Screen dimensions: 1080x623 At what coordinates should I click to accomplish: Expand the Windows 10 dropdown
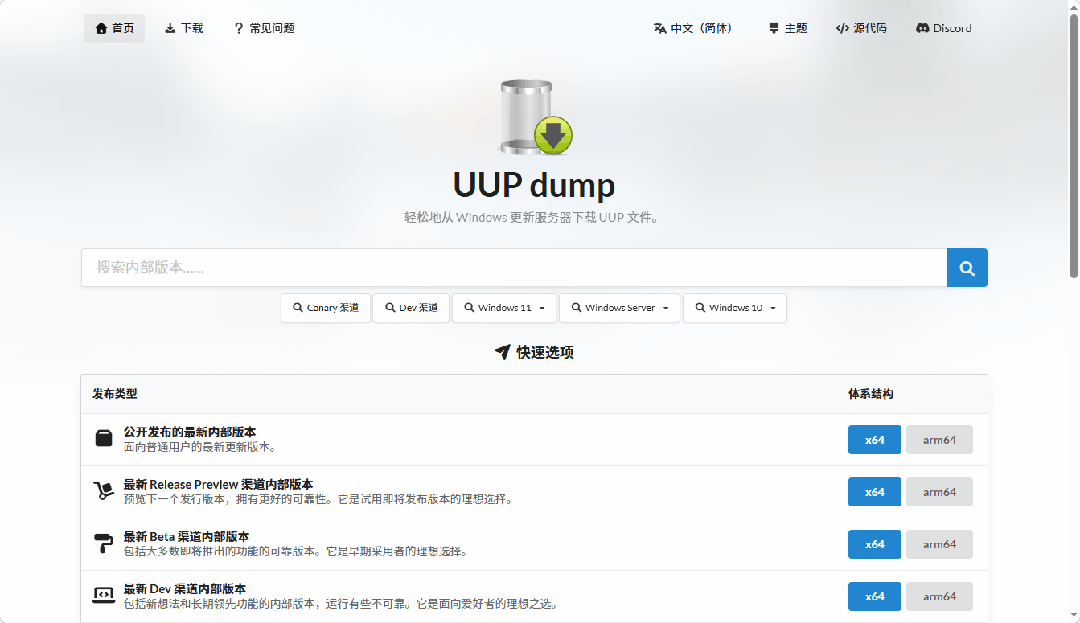(735, 308)
